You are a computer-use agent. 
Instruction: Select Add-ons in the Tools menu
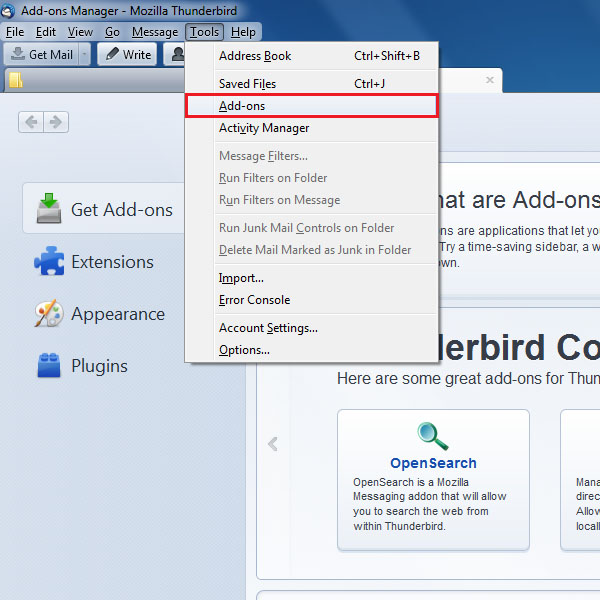[311, 106]
